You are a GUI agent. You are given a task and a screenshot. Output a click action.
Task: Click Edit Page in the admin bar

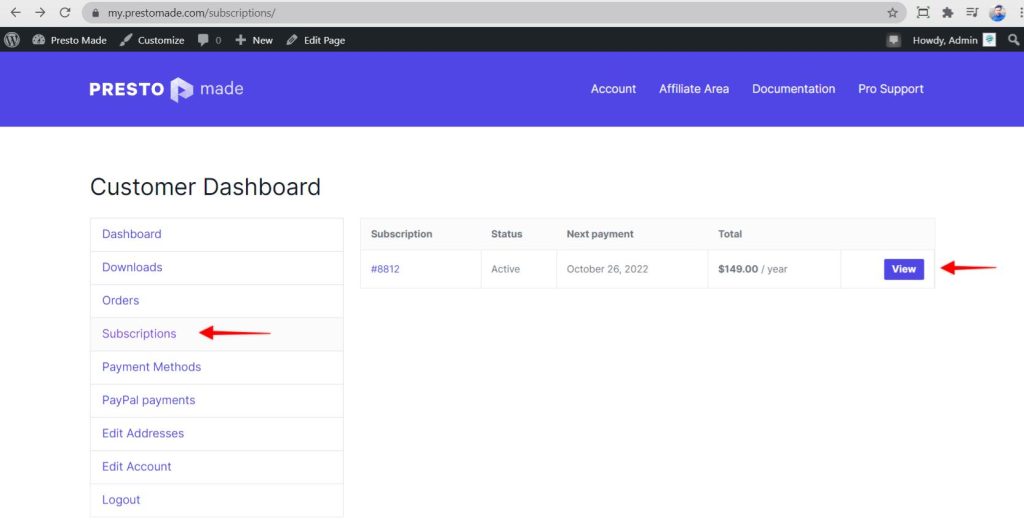[x=315, y=40]
